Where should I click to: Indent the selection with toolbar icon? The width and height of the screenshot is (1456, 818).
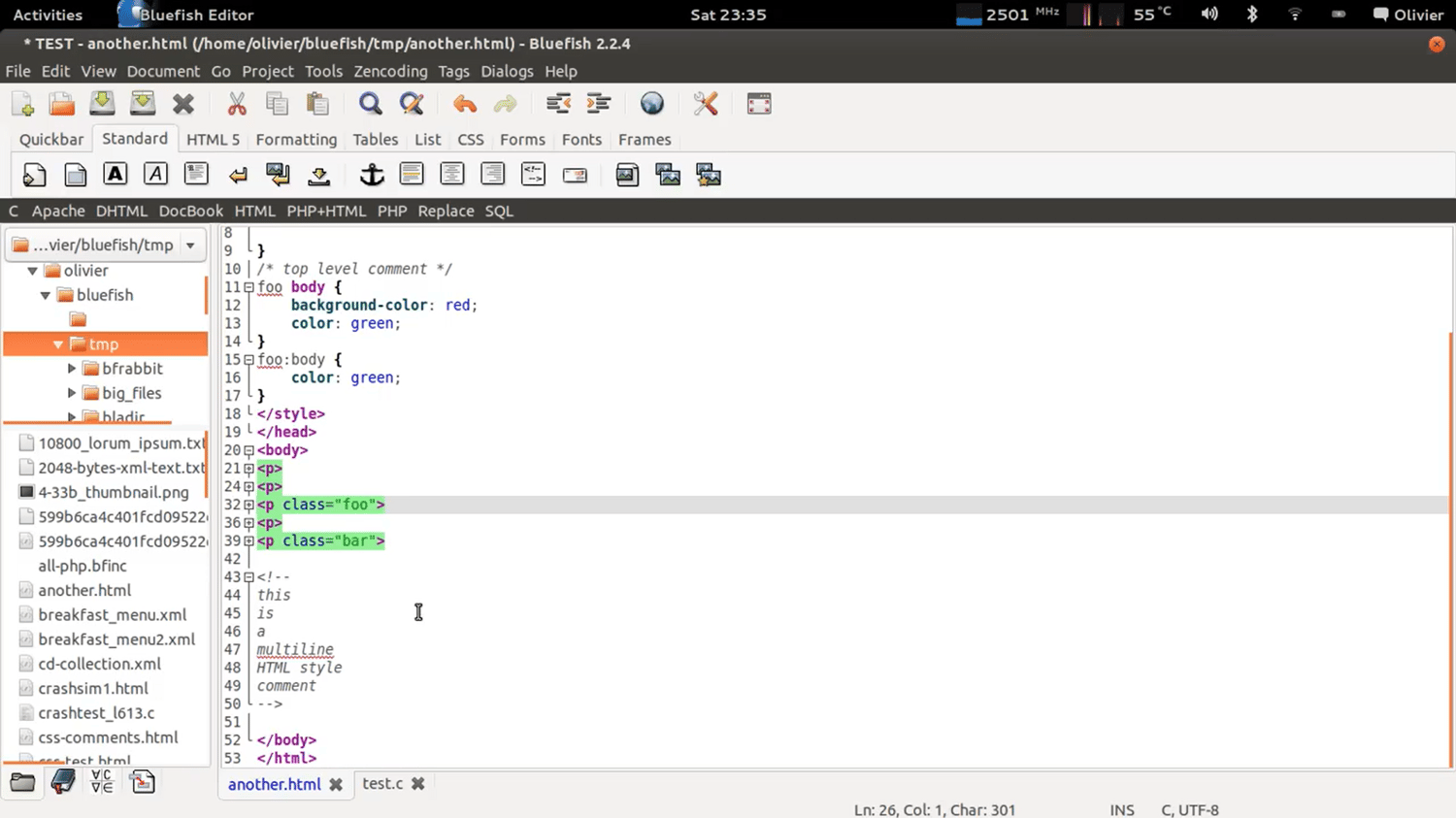coord(599,104)
